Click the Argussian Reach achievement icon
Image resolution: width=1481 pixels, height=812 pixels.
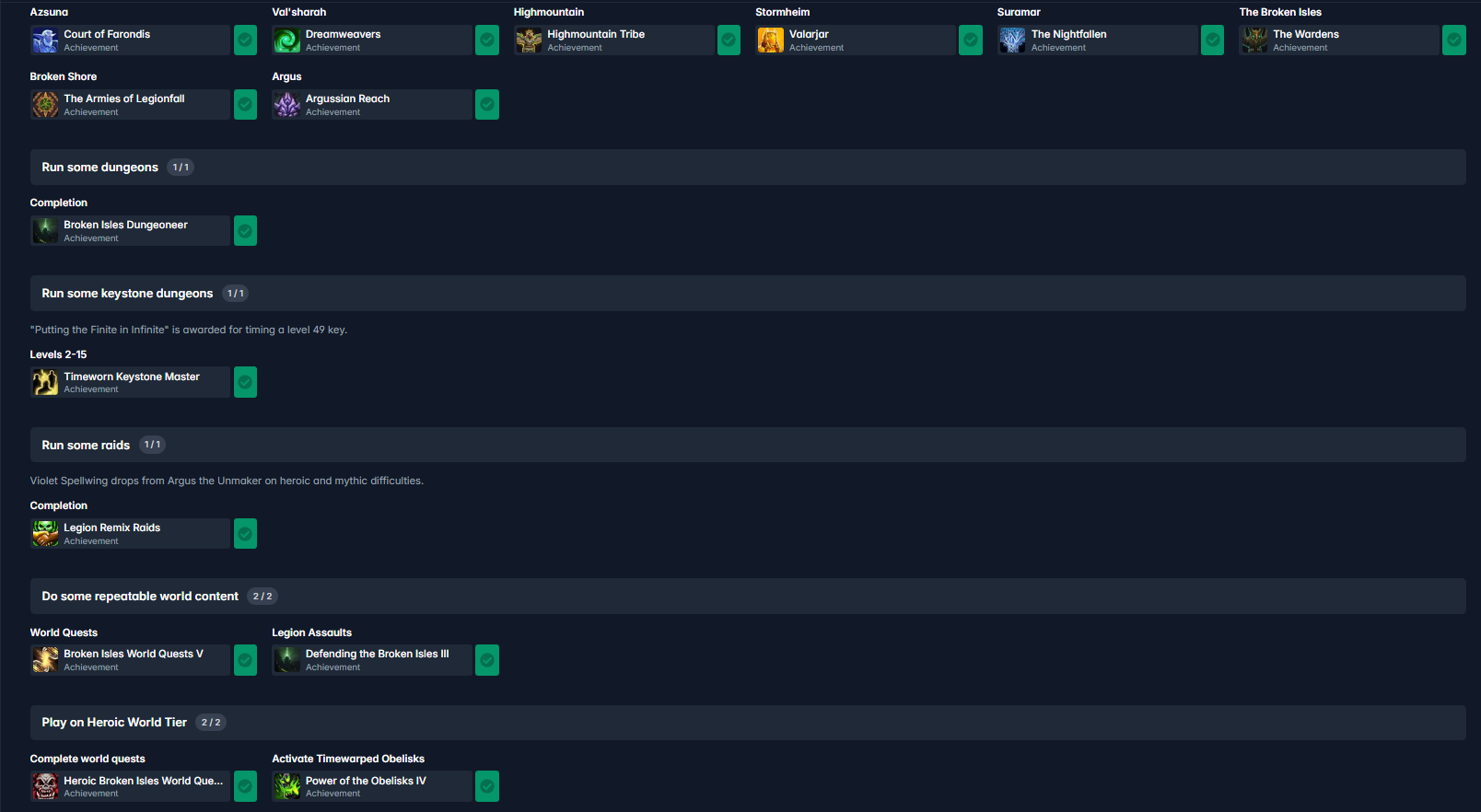tap(287, 105)
